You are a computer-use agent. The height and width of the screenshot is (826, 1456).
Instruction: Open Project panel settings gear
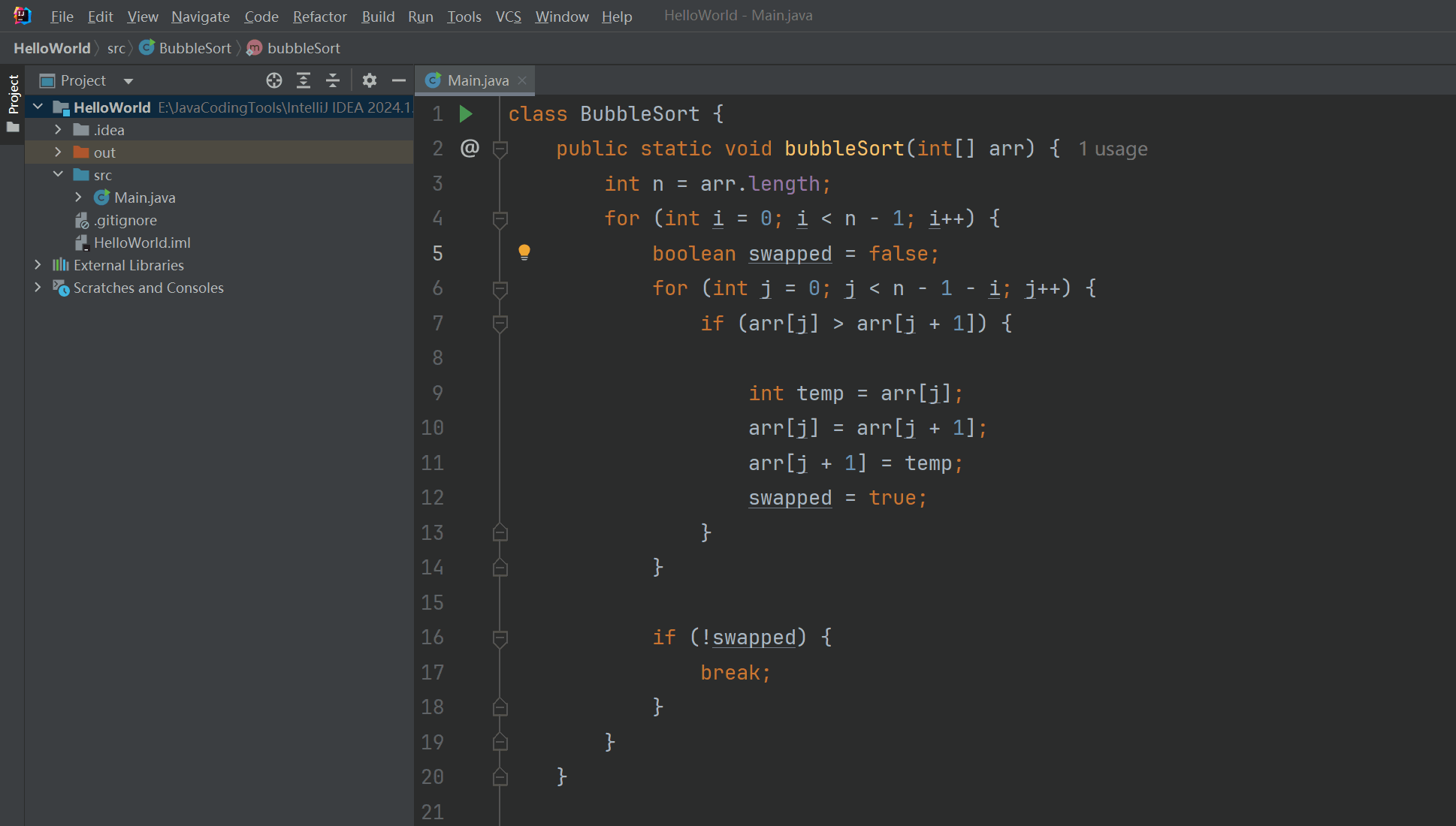369,80
